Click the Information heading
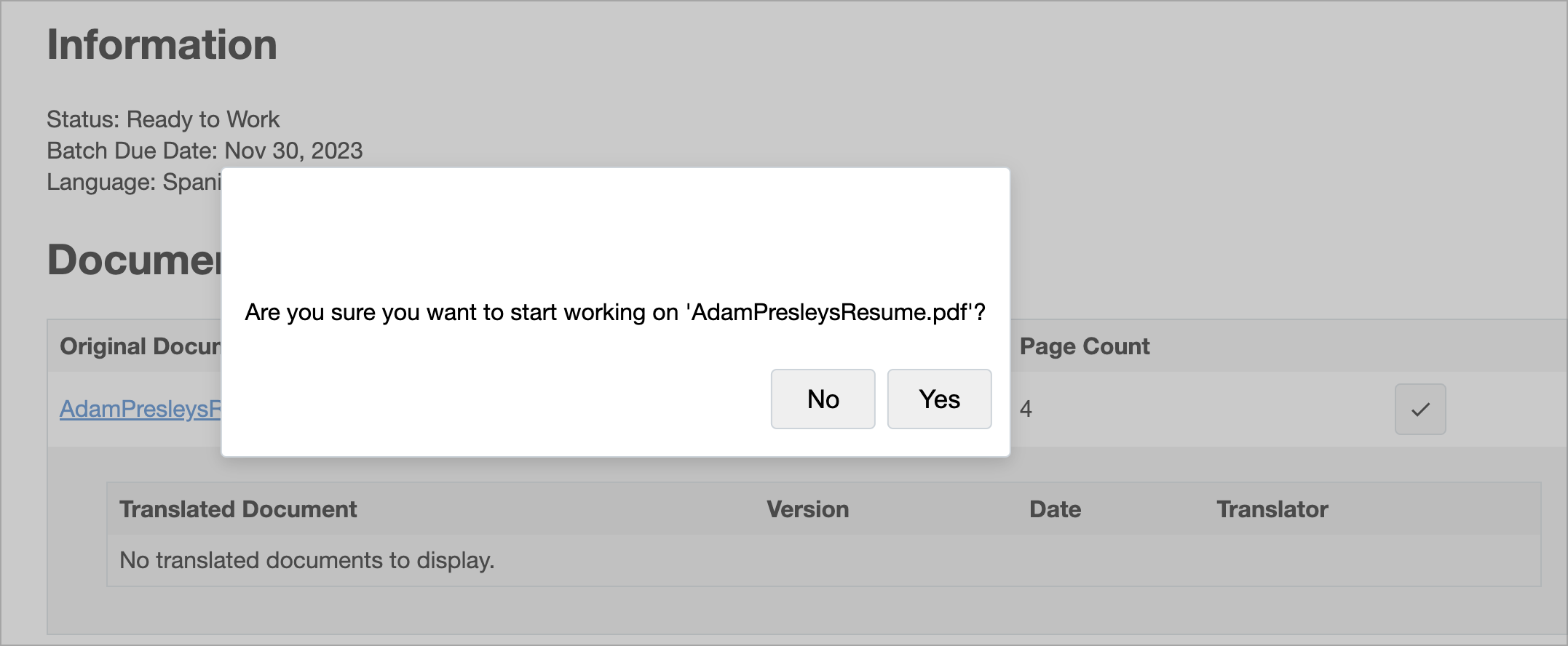The width and height of the screenshot is (1568, 646). pos(162,45)
